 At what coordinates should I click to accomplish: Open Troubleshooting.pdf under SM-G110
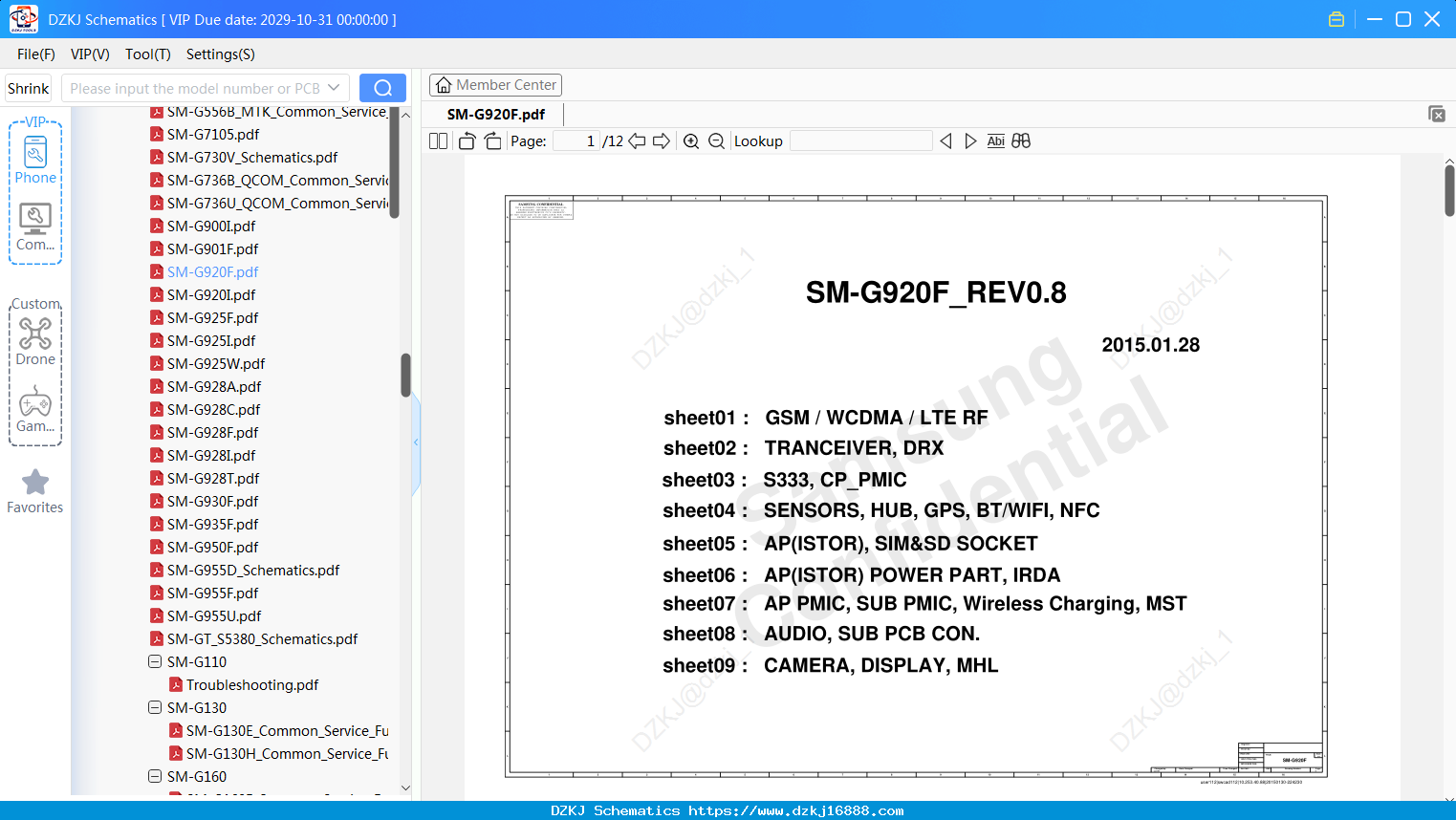point(252,684)
